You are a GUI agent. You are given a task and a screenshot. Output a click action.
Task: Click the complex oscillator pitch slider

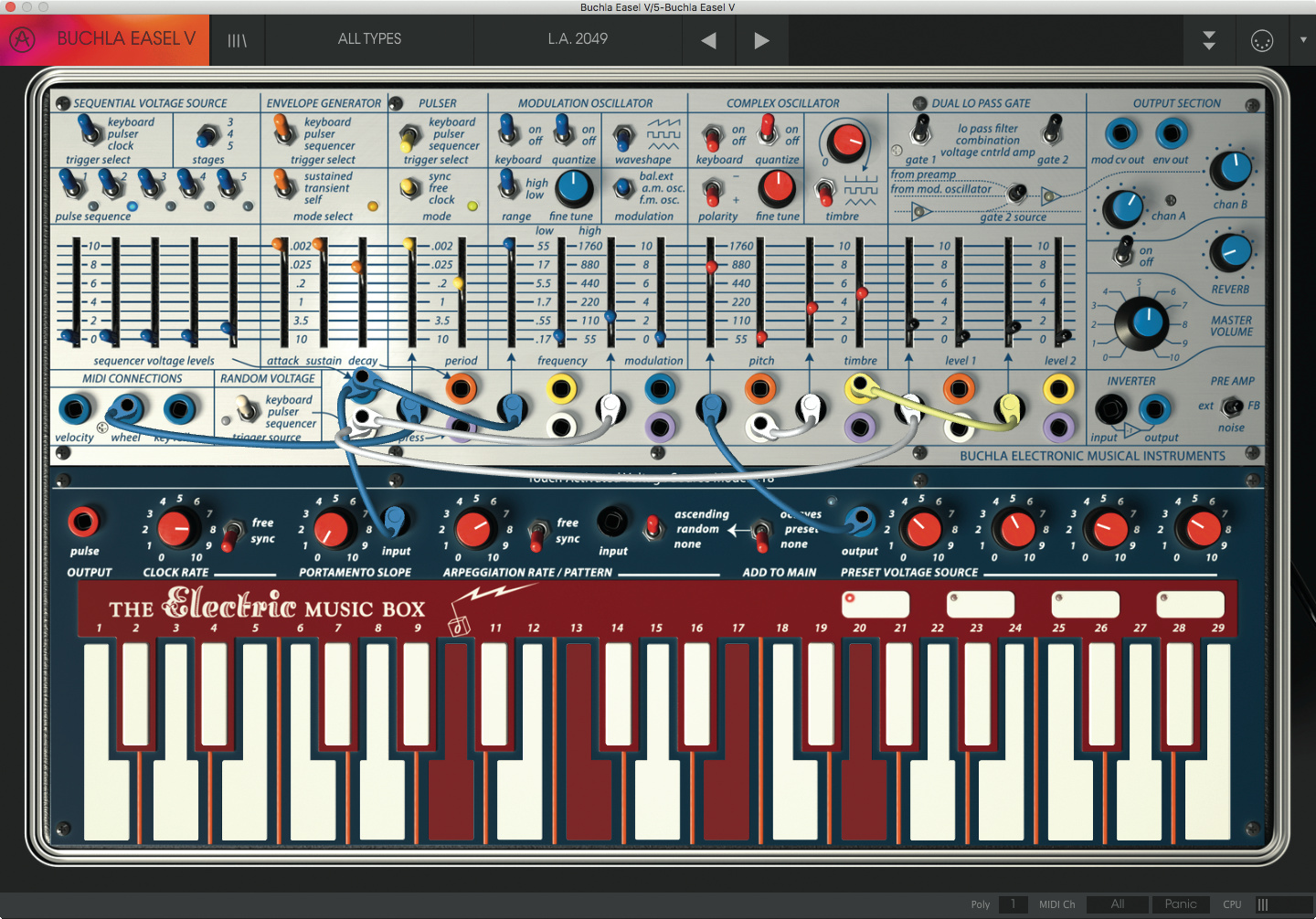[x=710, y=267]
